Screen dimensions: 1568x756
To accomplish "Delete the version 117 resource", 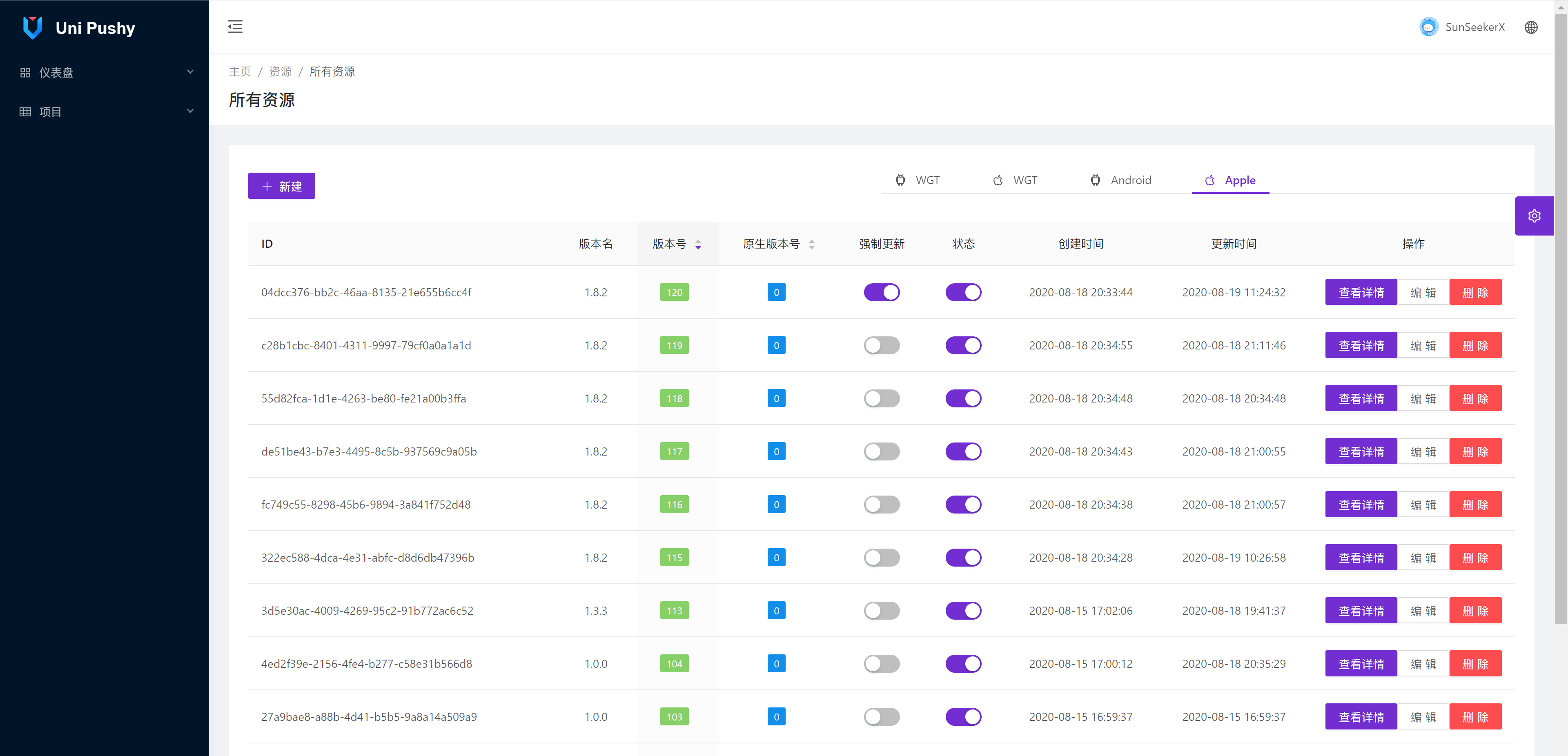I will [x=1475, y=451].
